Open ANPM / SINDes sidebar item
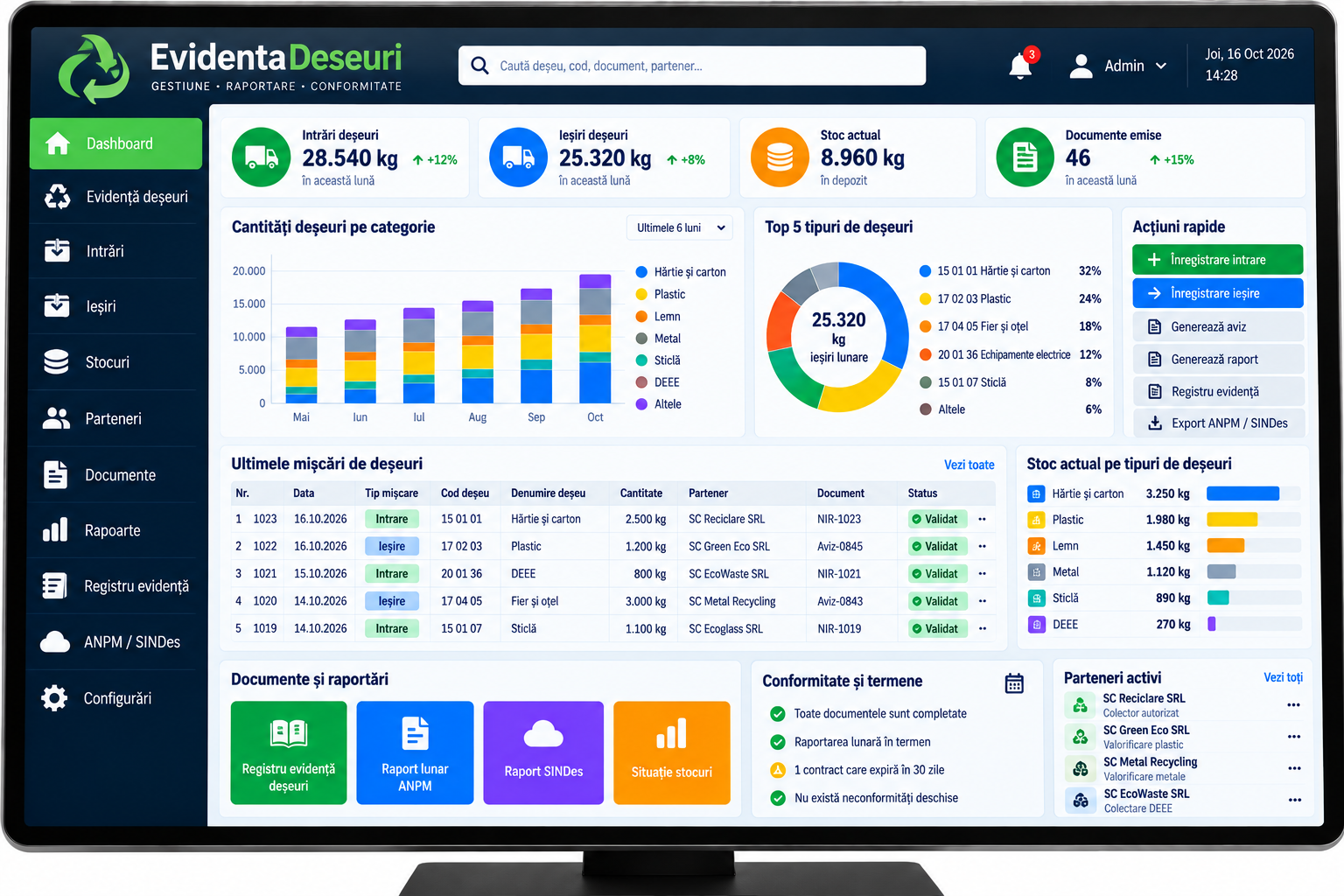This screenshot has width=1344, height=896. pos(116,642)
